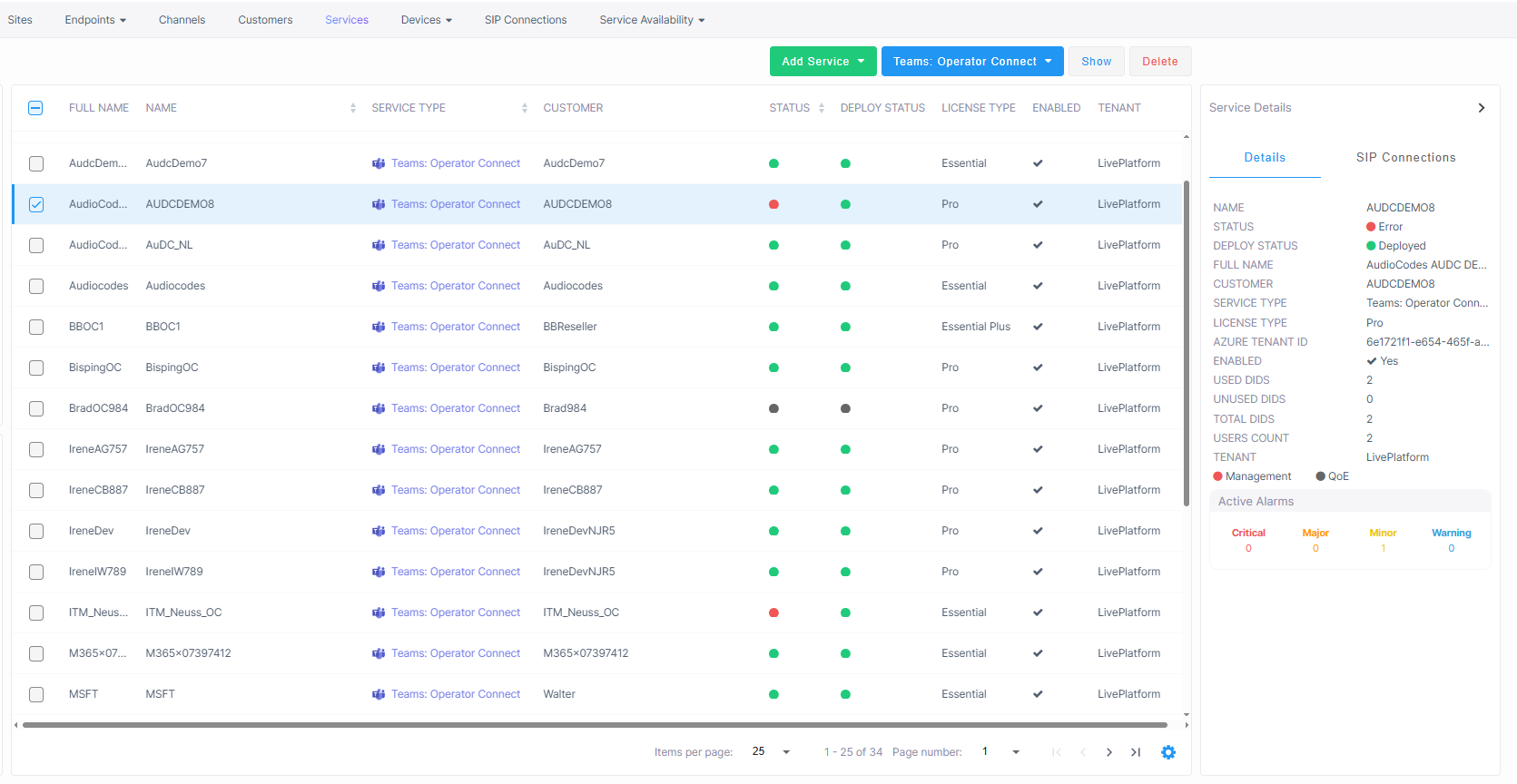Check the AudcDemo7 row checkbox
The width and height of the screenshot is (1517, 784).
(x=36, y=163)
